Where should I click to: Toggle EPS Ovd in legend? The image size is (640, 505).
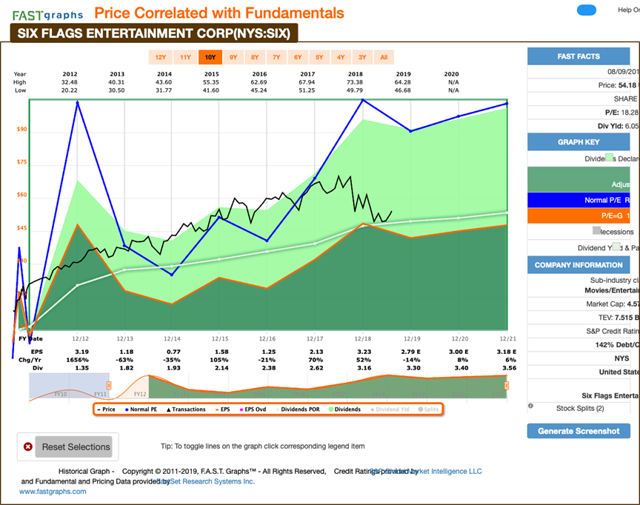click(x=253, y=409)
